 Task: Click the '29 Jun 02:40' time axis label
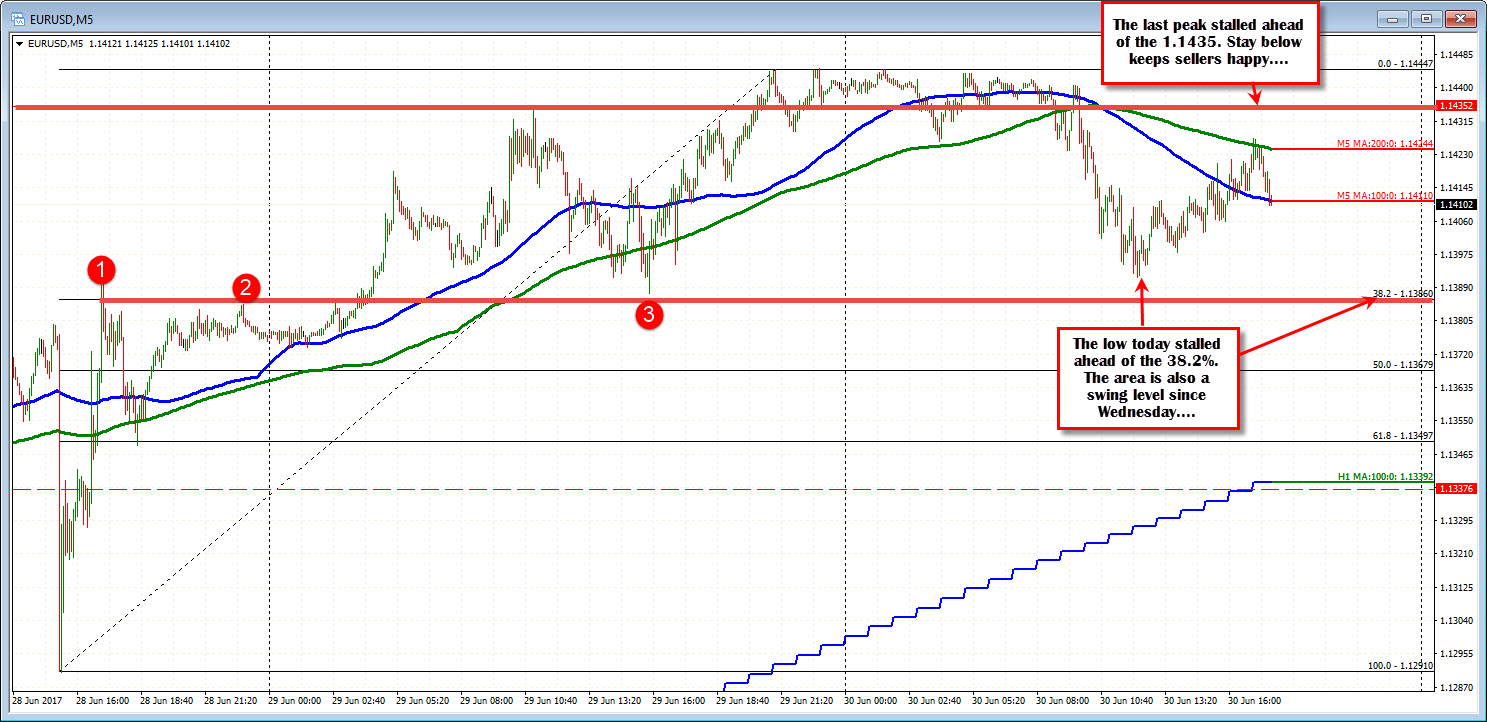(x=358, y=701)
